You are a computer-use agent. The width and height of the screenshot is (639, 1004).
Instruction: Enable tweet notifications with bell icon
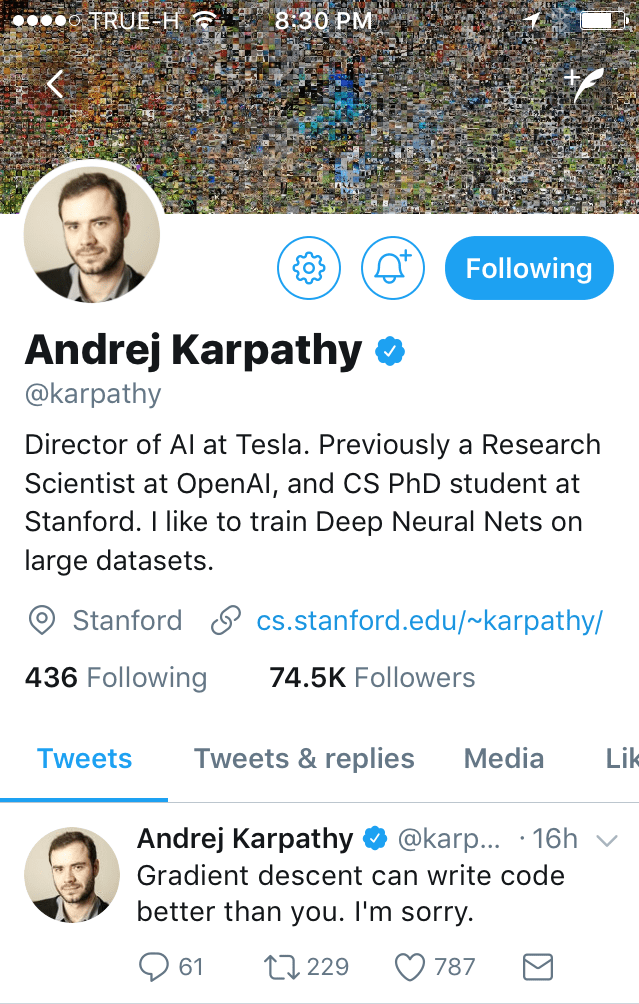click(393, 268)
